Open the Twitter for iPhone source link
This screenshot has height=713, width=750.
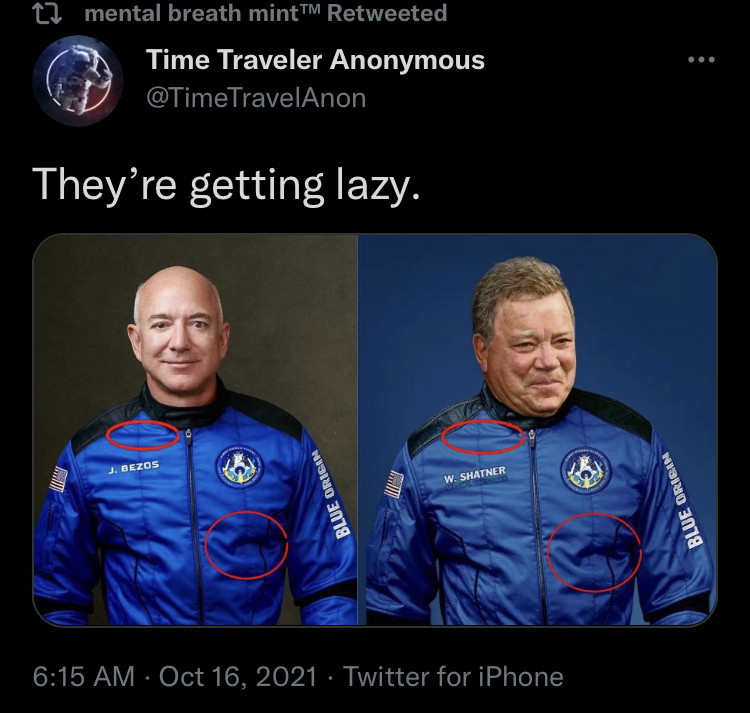click(x=453, y=676)
